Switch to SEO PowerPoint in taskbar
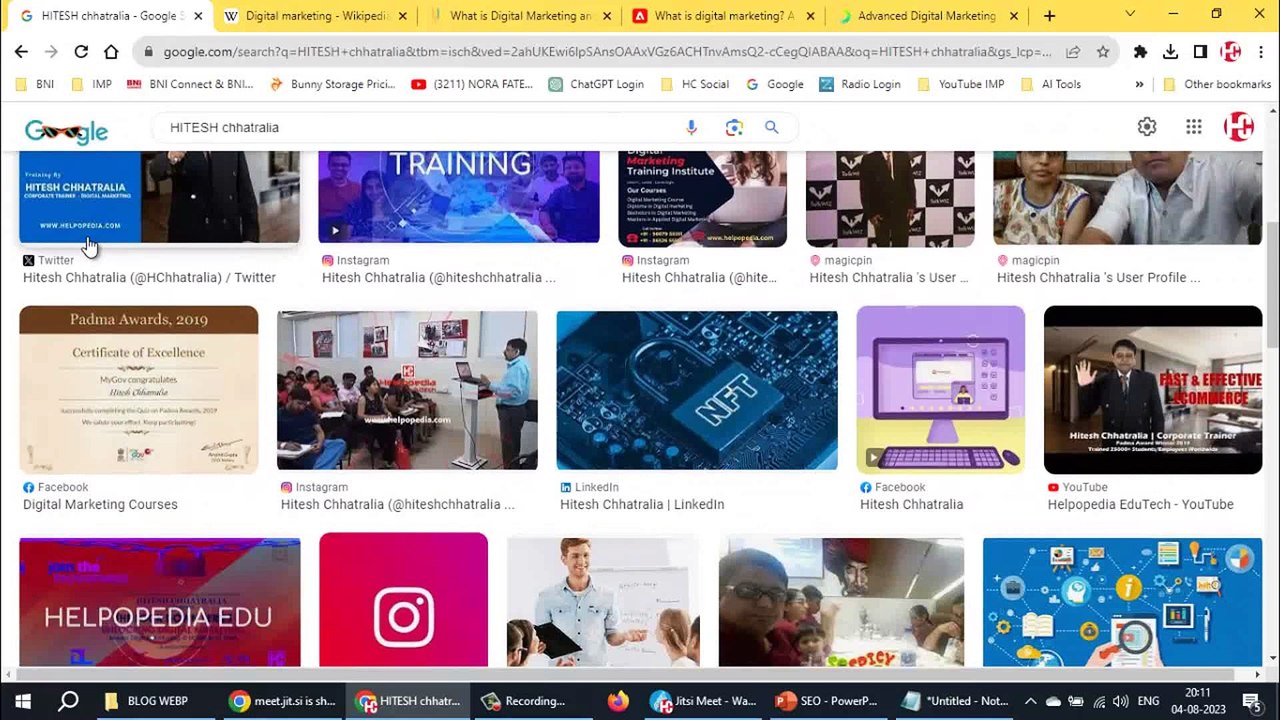 (825, 701)
